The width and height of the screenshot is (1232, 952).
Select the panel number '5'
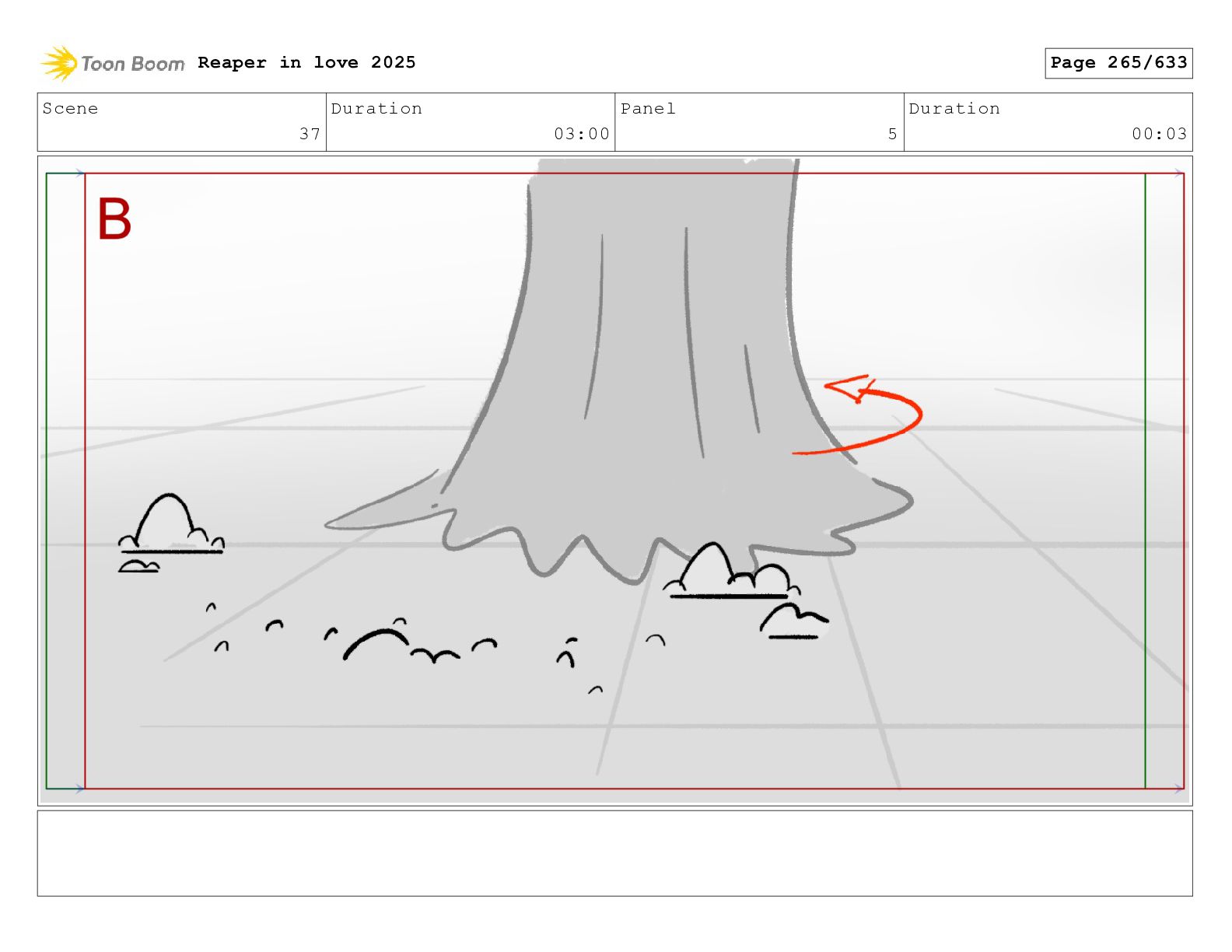pyautogui.click(x=892, y=134)
